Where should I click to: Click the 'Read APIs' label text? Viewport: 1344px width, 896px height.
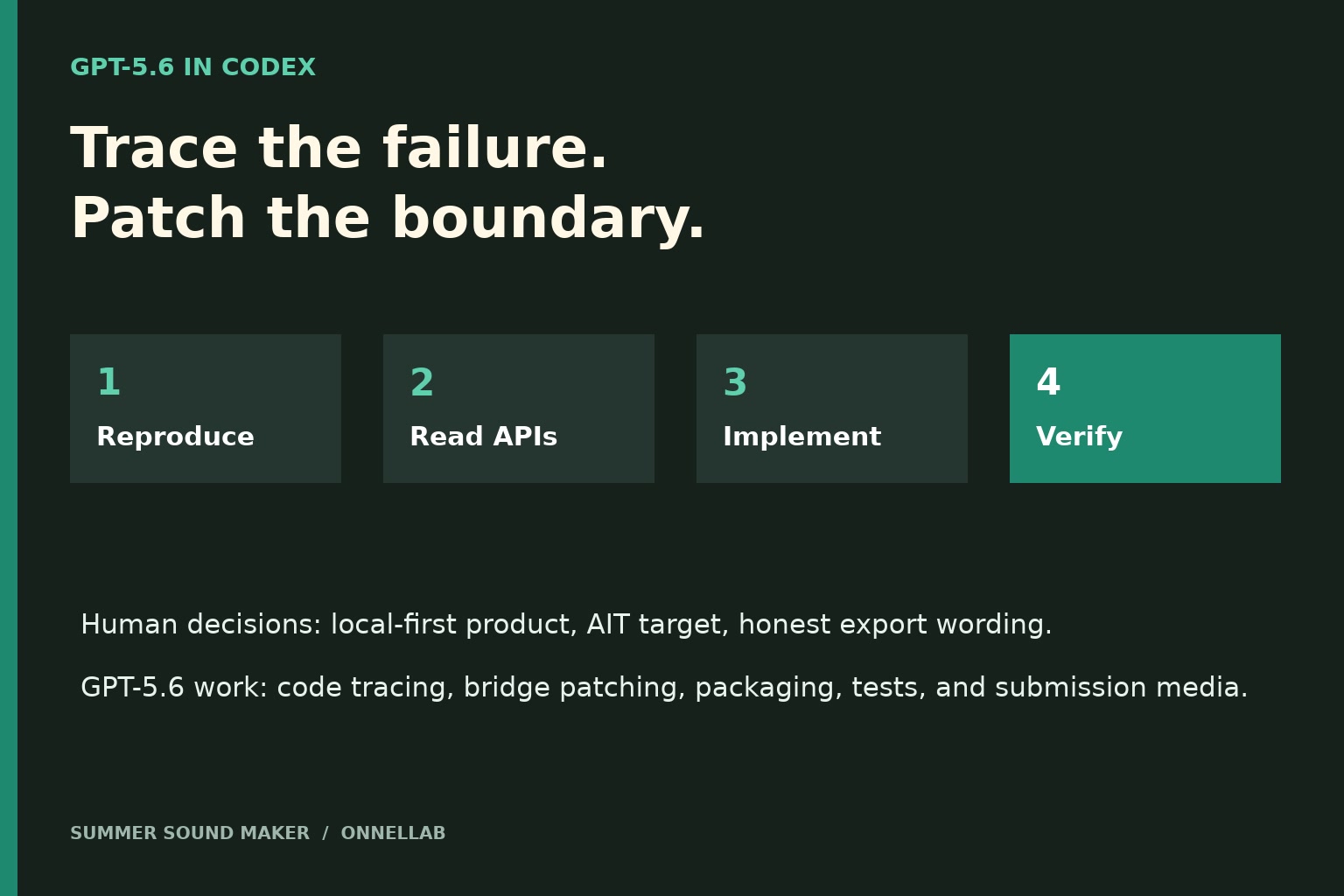483,437
